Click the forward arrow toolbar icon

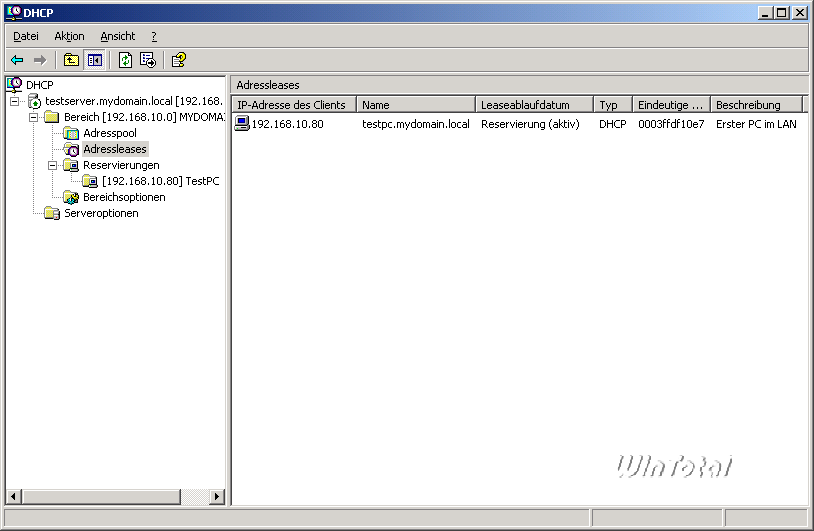[40, 60]
